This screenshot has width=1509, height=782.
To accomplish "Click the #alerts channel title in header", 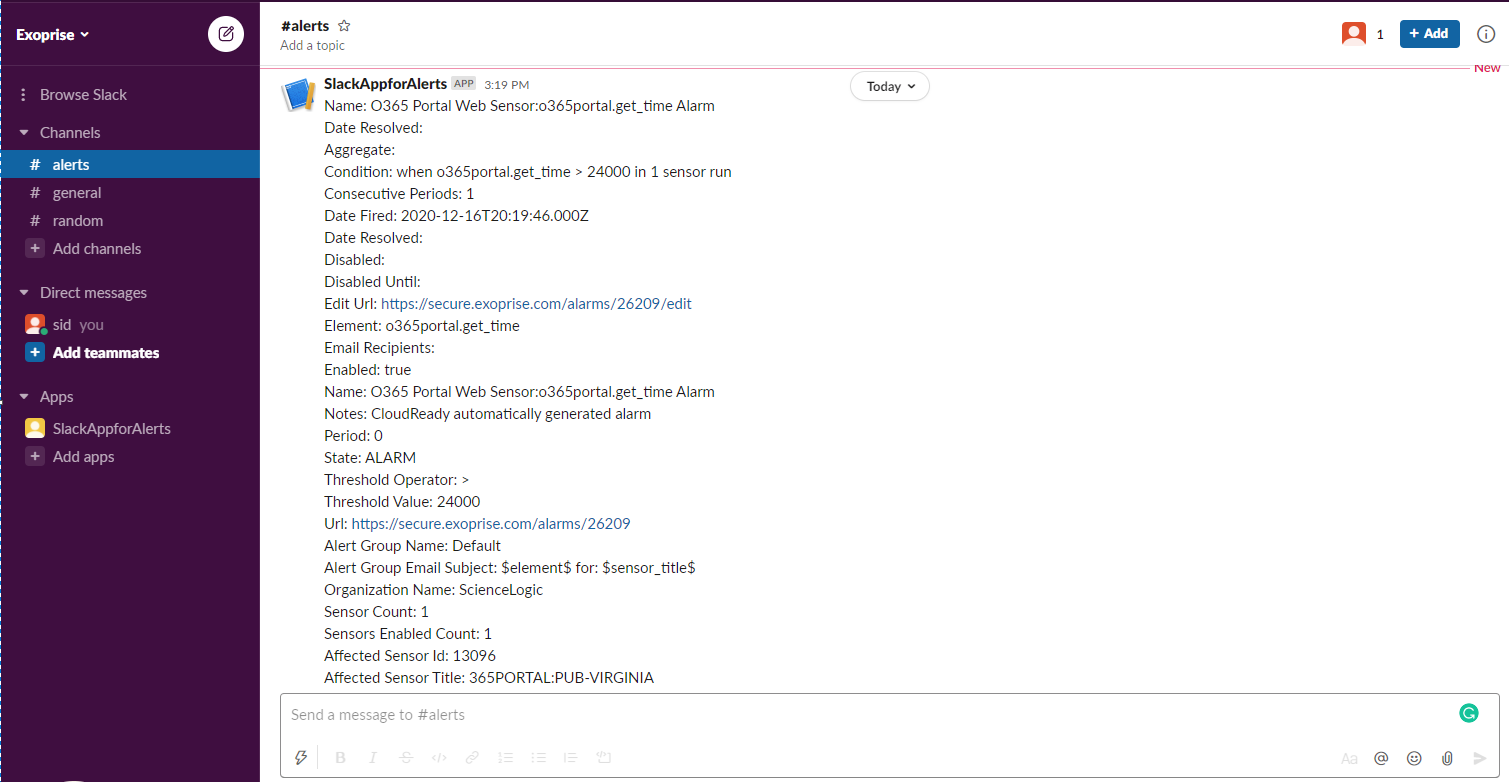I will 305,26.
